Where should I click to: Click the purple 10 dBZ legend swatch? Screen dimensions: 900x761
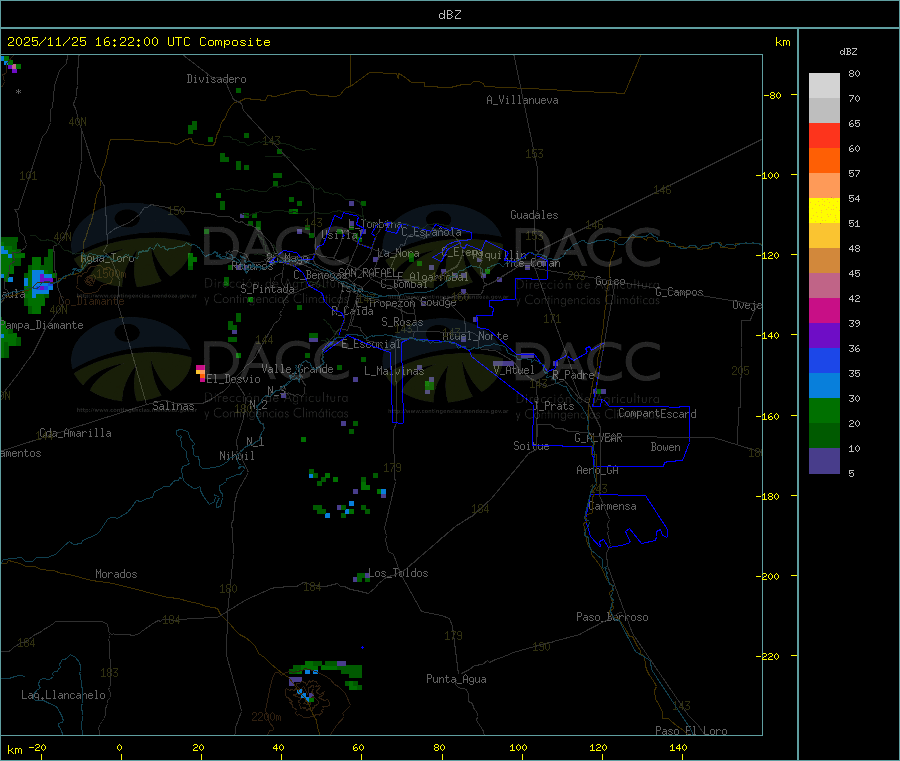tap(824, 460)
